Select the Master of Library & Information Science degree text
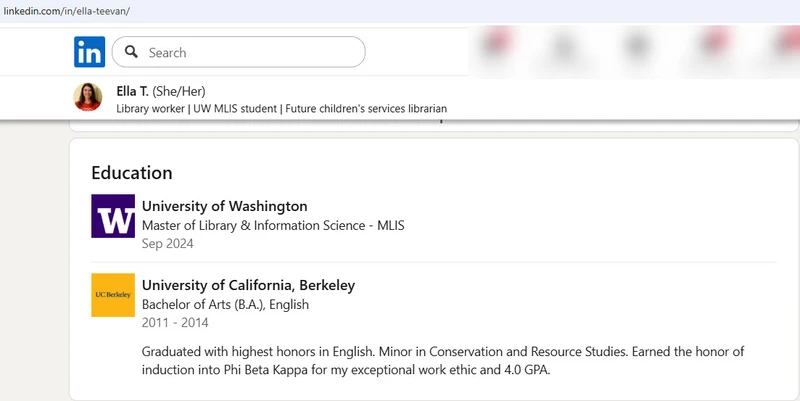This screenshot has width=800, height=401. click(273, 225)
